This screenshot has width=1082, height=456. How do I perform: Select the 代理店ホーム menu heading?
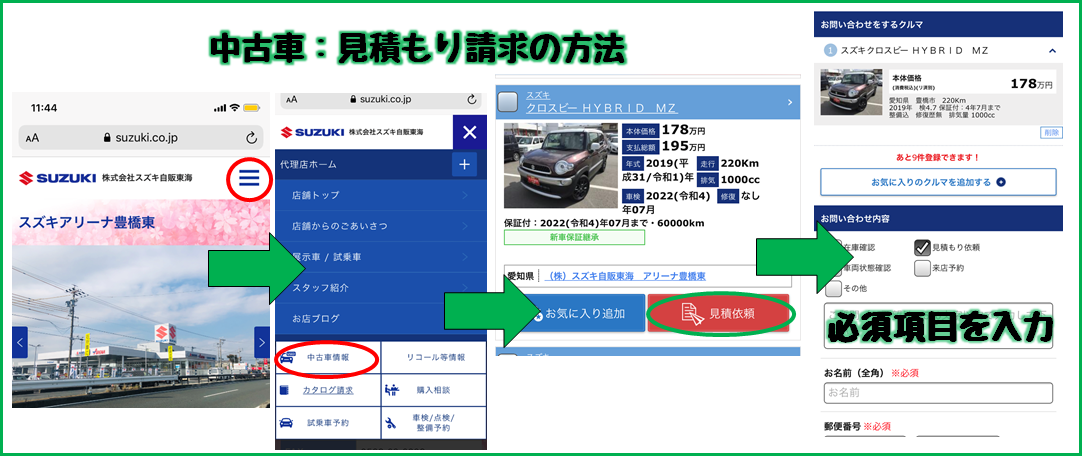tap(308, 164)
